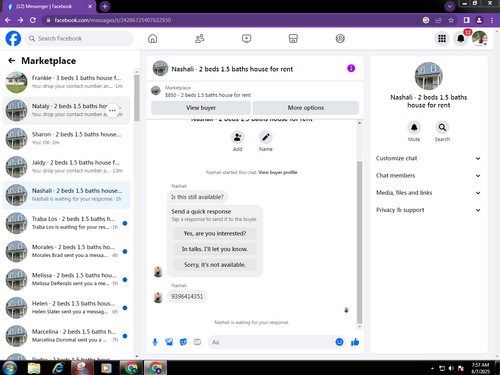The width and height of the screenshot is (500, 375).
Task: Expand Privacy & support section
Action: (428, 210)
